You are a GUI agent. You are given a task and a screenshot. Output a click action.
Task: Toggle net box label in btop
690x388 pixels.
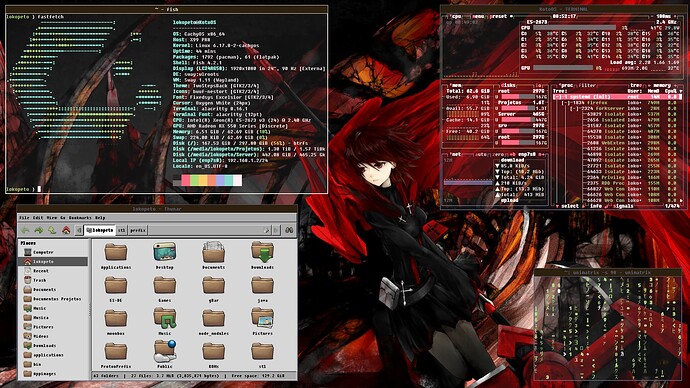tap(456, 154)
